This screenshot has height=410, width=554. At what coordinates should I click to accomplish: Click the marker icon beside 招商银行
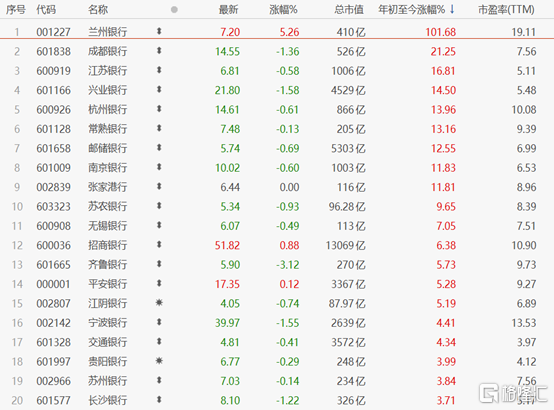[x=159, y=245]
